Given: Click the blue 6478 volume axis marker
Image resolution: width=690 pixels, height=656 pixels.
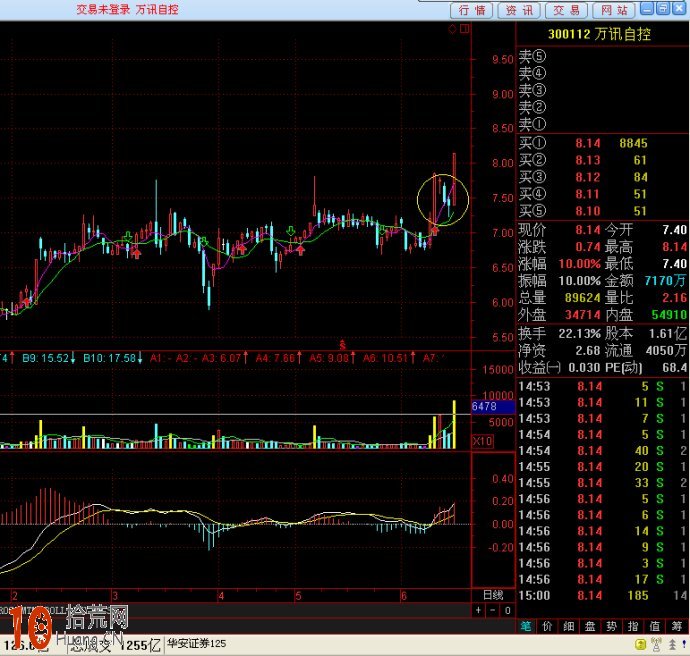Looking at the screenshot, I should (493, 407).
